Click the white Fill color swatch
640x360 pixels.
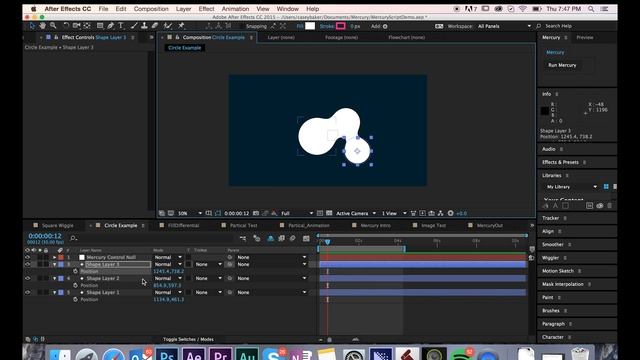click(310, 26)
